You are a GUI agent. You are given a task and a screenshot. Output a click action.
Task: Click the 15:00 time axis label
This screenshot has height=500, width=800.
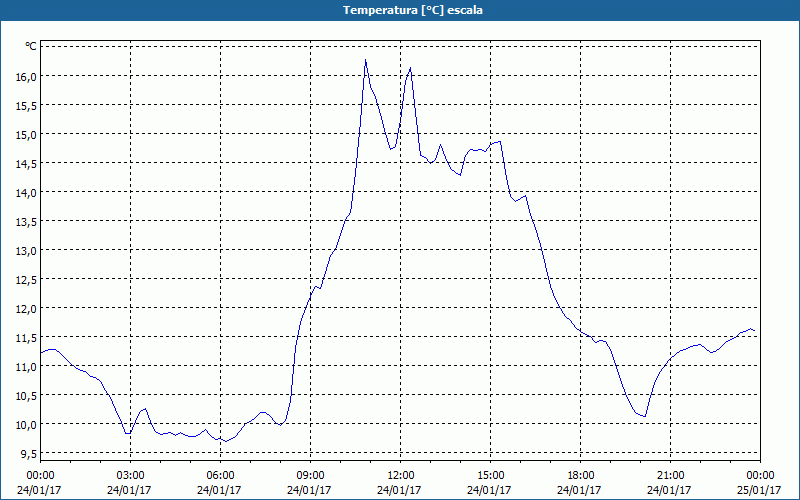[490, 476]
